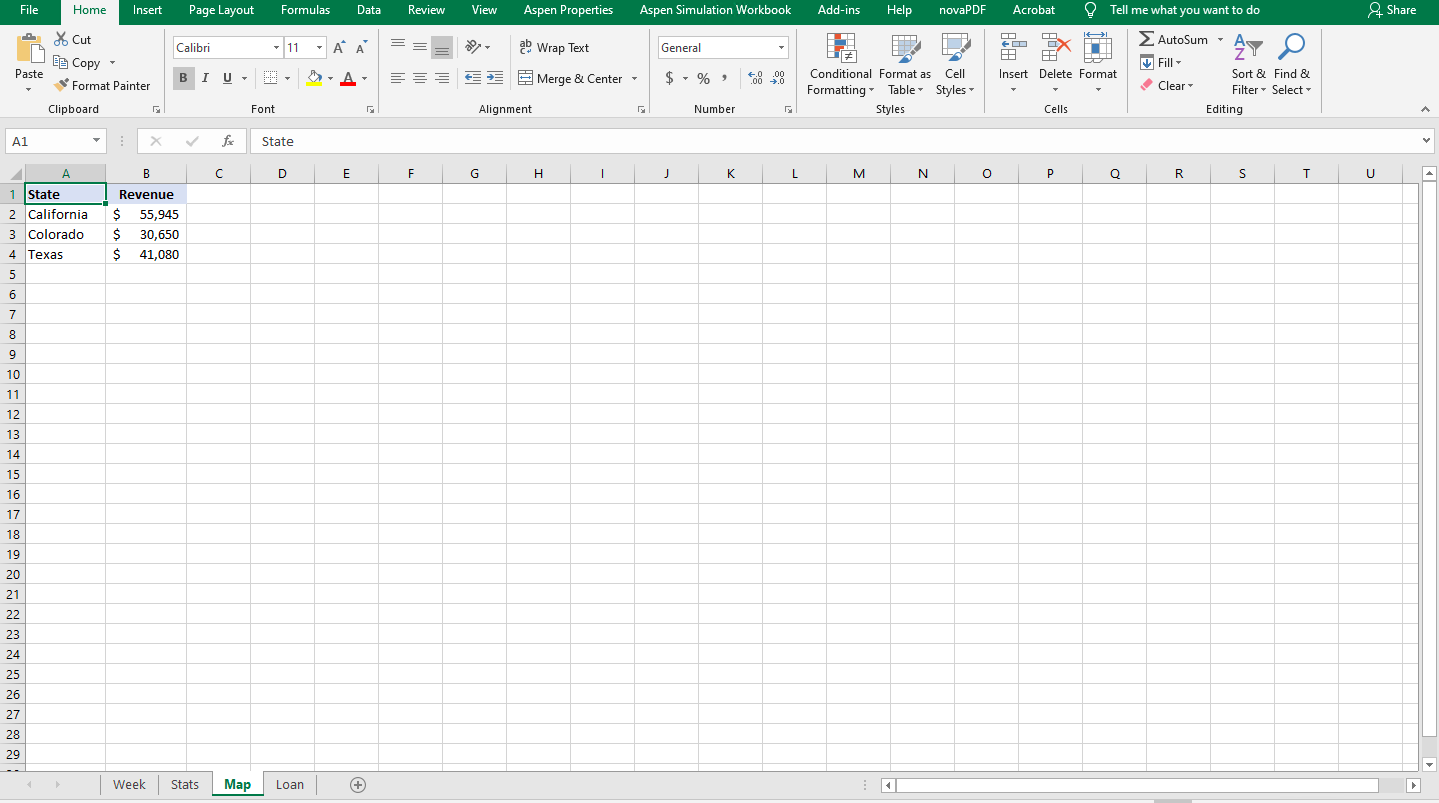Open the Number Format dropdown showing General
This screenshot has height=803, width=1439.
722,47
